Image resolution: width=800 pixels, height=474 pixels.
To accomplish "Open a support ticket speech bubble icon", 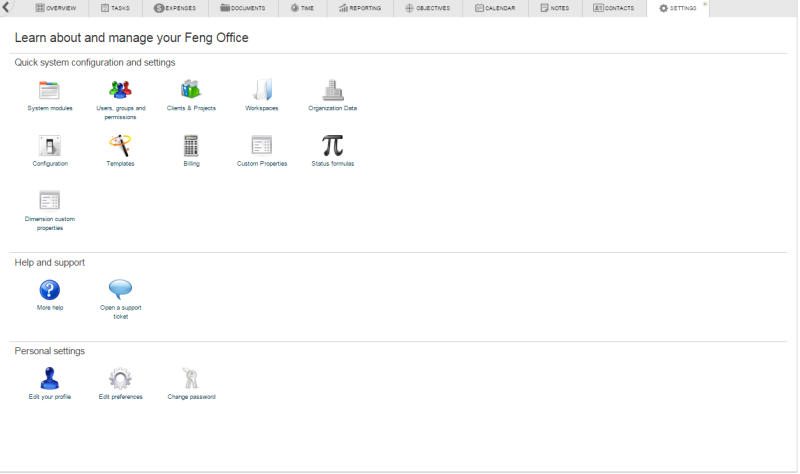I will [120, 290].
